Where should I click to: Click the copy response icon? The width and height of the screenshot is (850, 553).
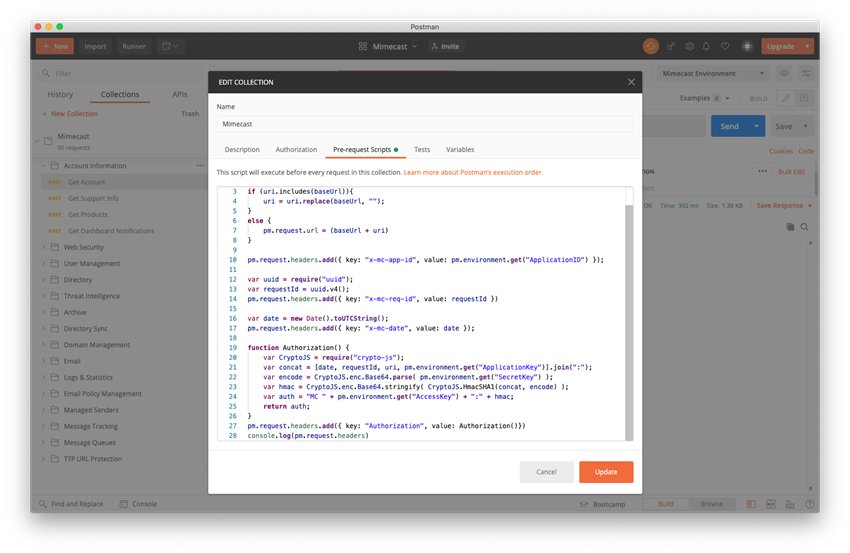click(790, 227)
